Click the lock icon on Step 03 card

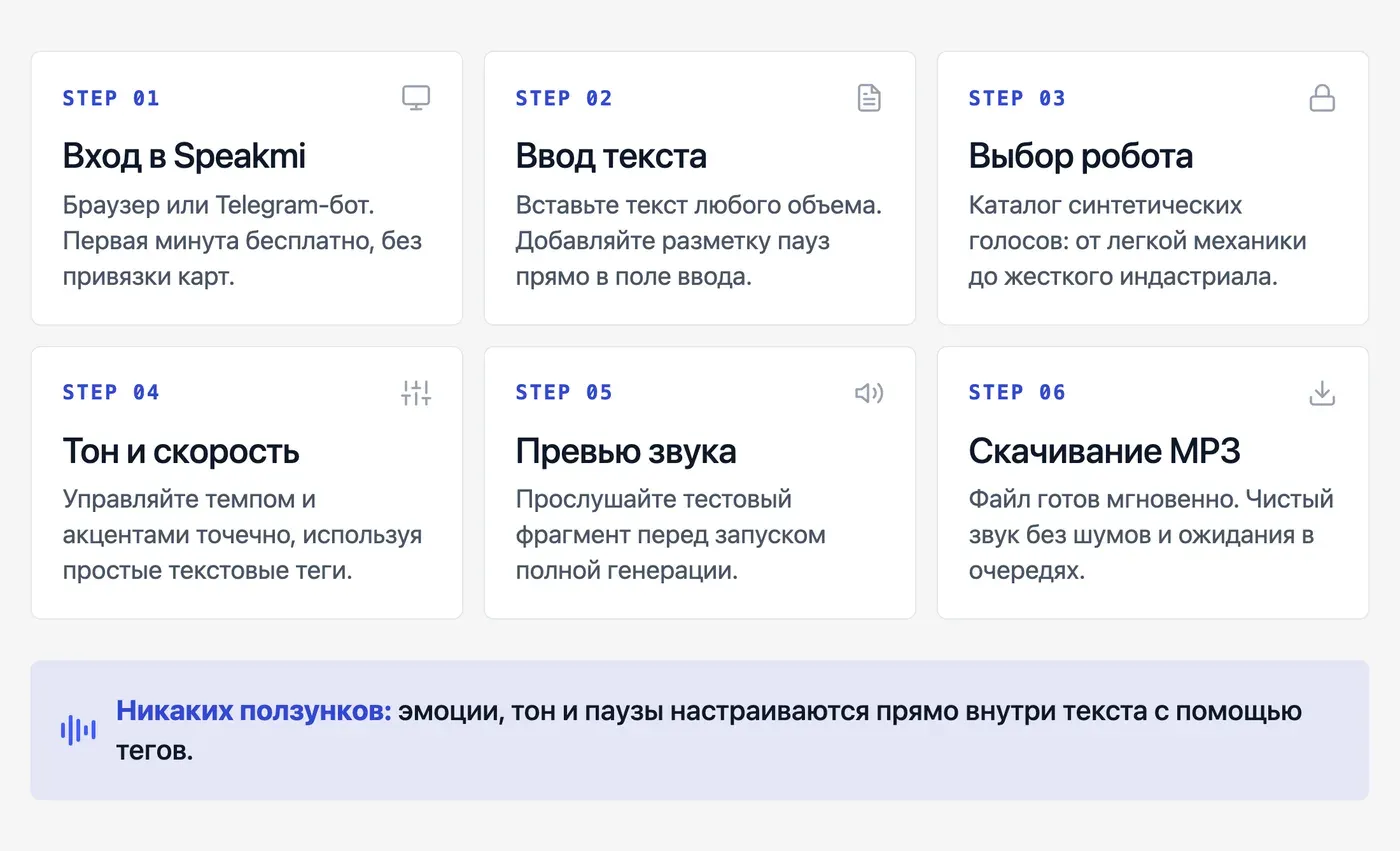[1322, 98]
